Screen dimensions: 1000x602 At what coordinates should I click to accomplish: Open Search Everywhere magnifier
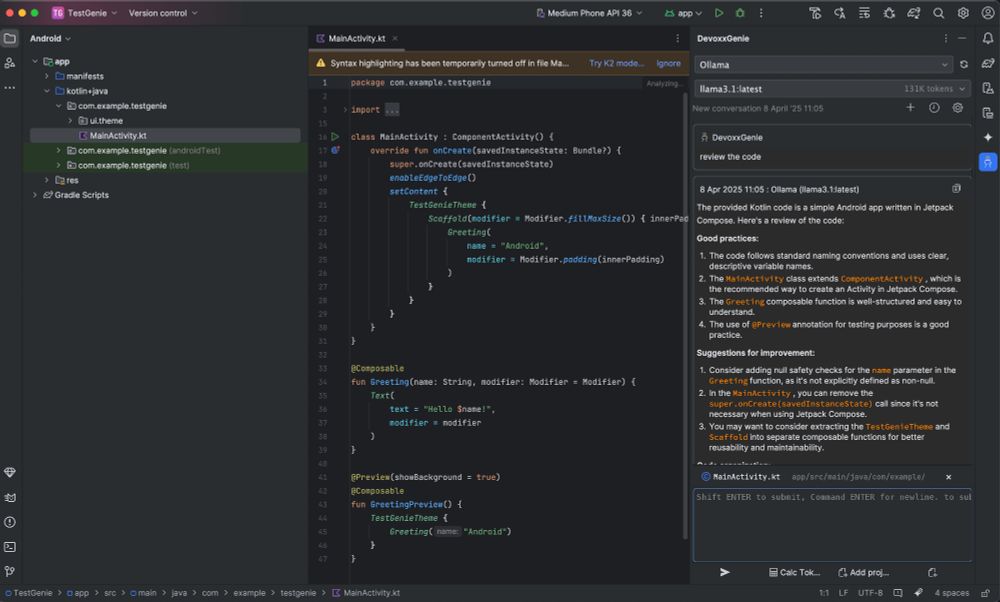(x=939, y=13)
